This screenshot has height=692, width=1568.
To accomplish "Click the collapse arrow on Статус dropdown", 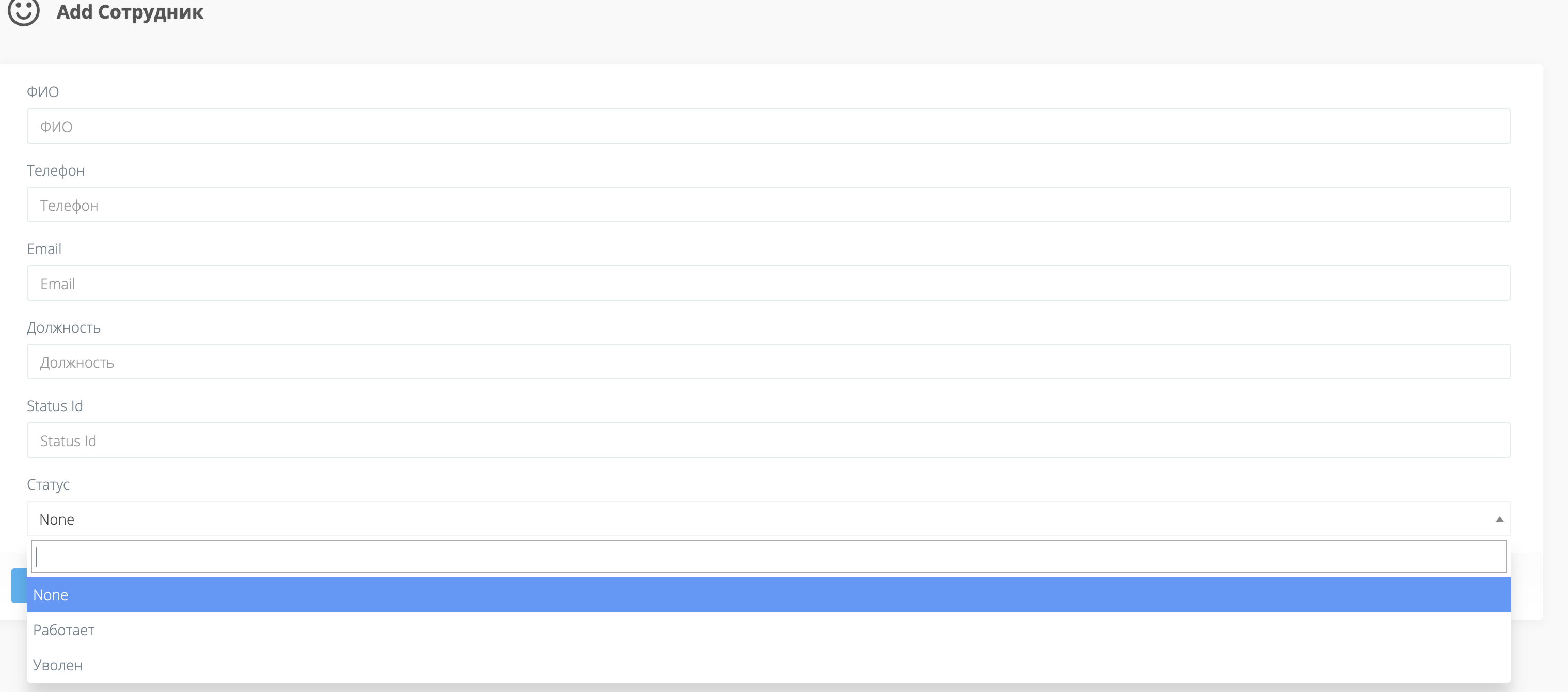I will coord(1499,518).
